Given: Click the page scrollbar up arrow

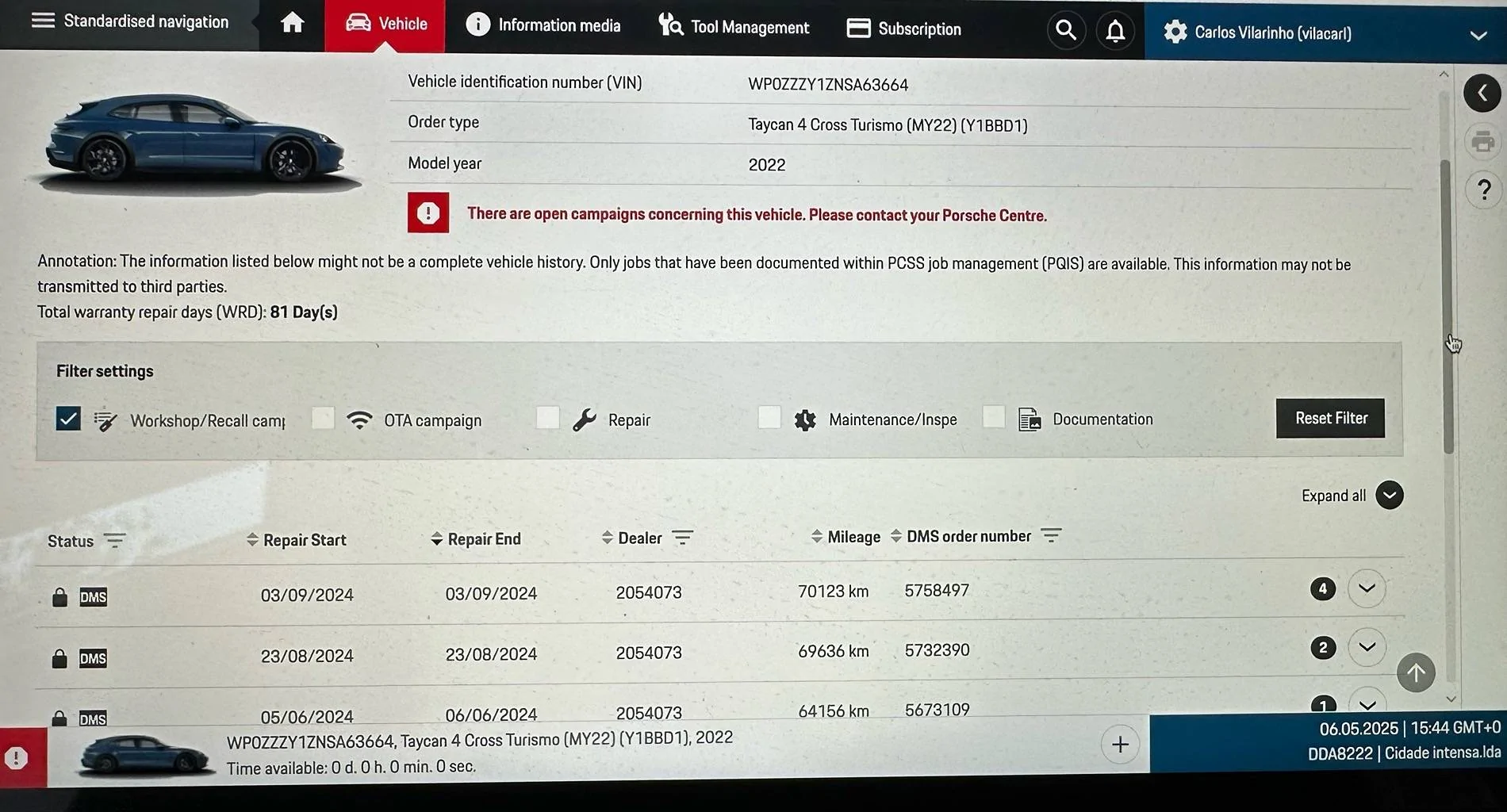Looking at the screenshot, I should tap(1444, 74).
